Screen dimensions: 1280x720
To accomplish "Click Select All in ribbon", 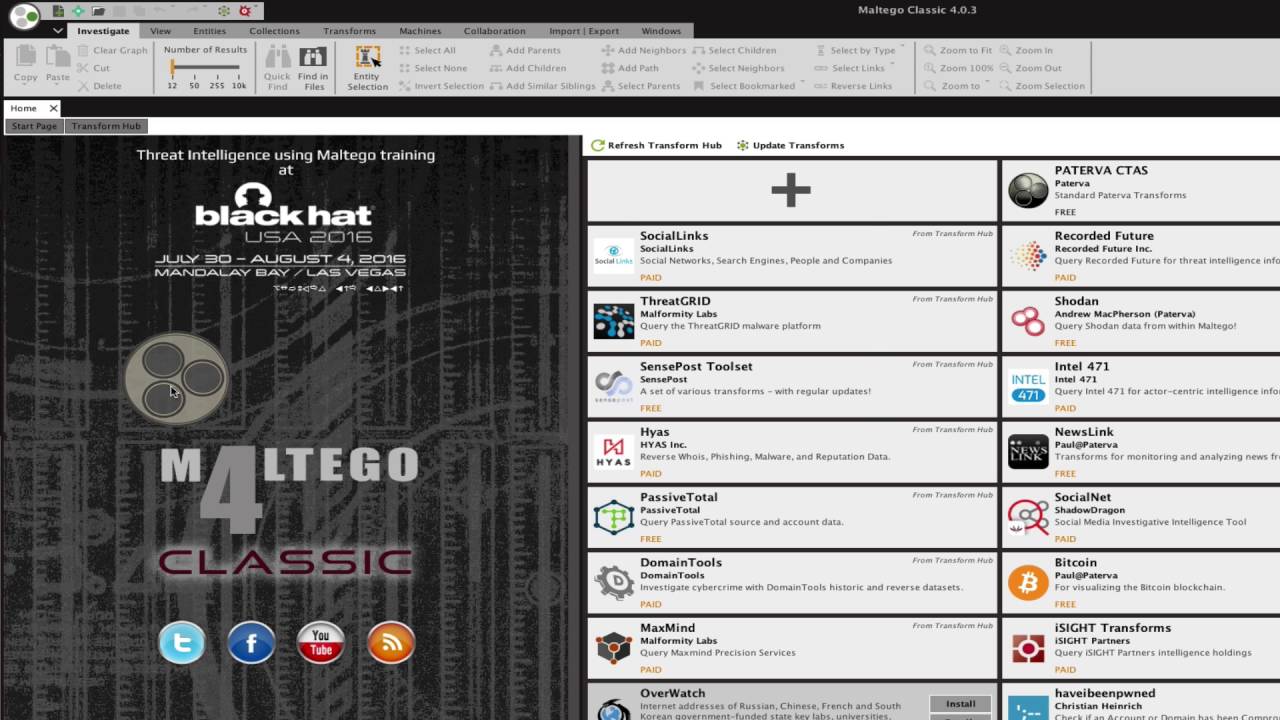I will tap(427, 50).
